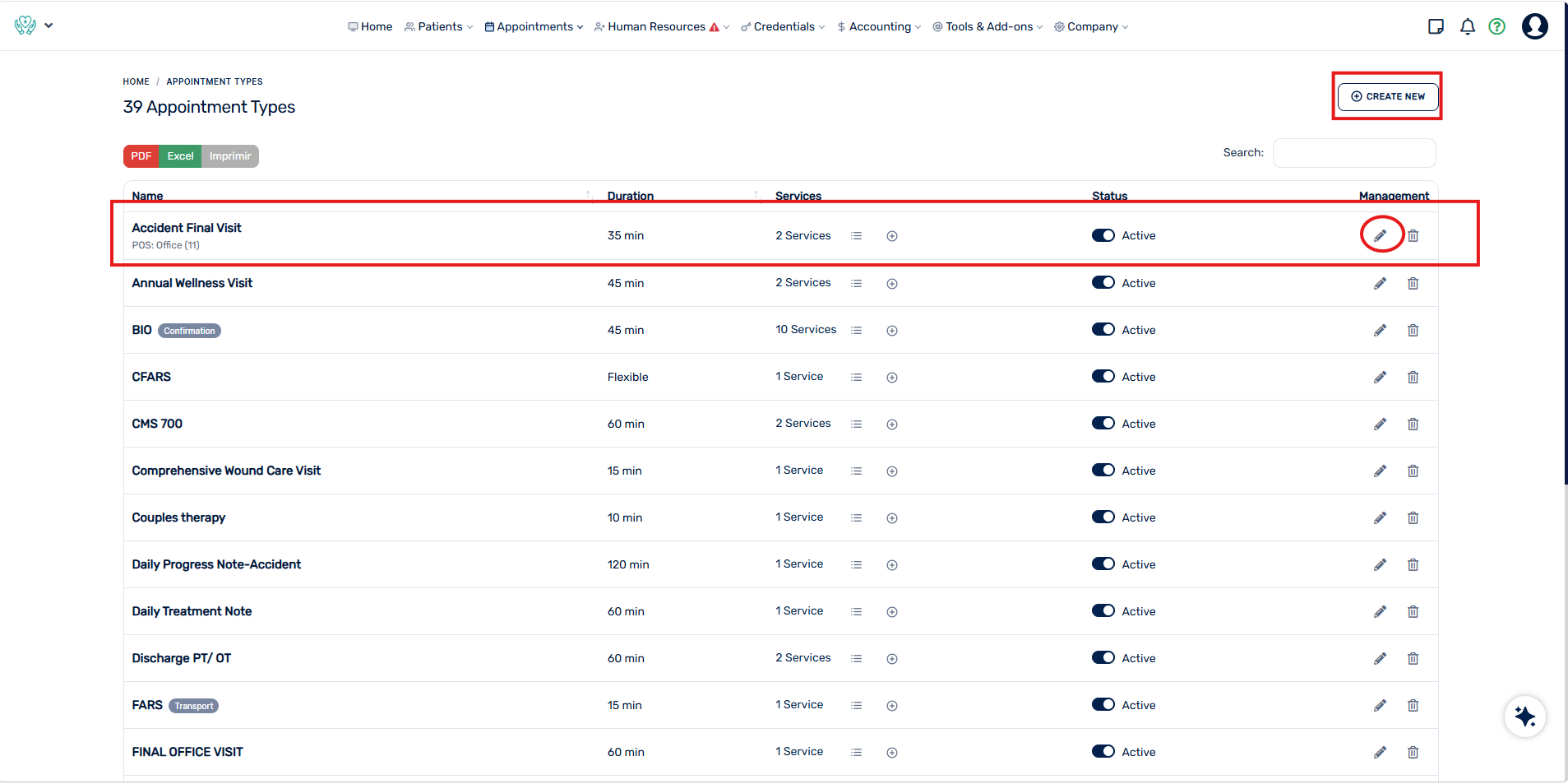This screenshot has height=784, width=1568.
Task: Click the pencil icon for BIO
Action: 1380,330
